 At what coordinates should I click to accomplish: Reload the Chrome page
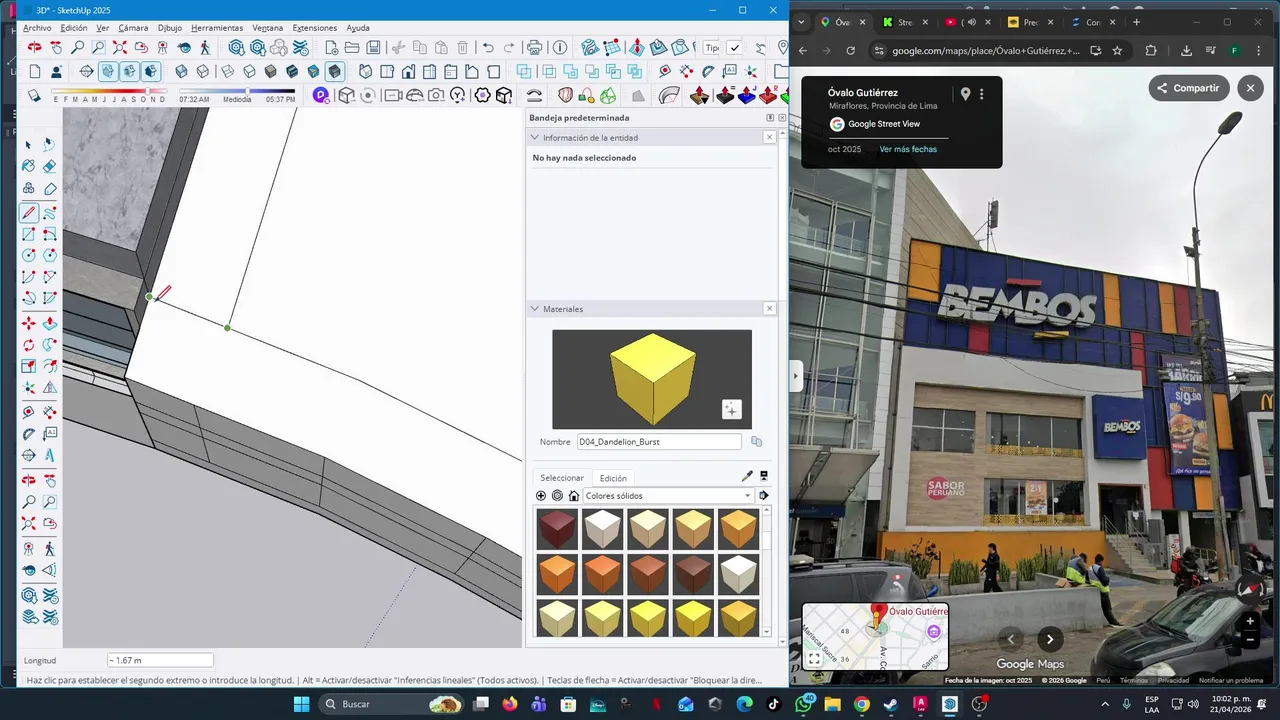tap(850, 50)
